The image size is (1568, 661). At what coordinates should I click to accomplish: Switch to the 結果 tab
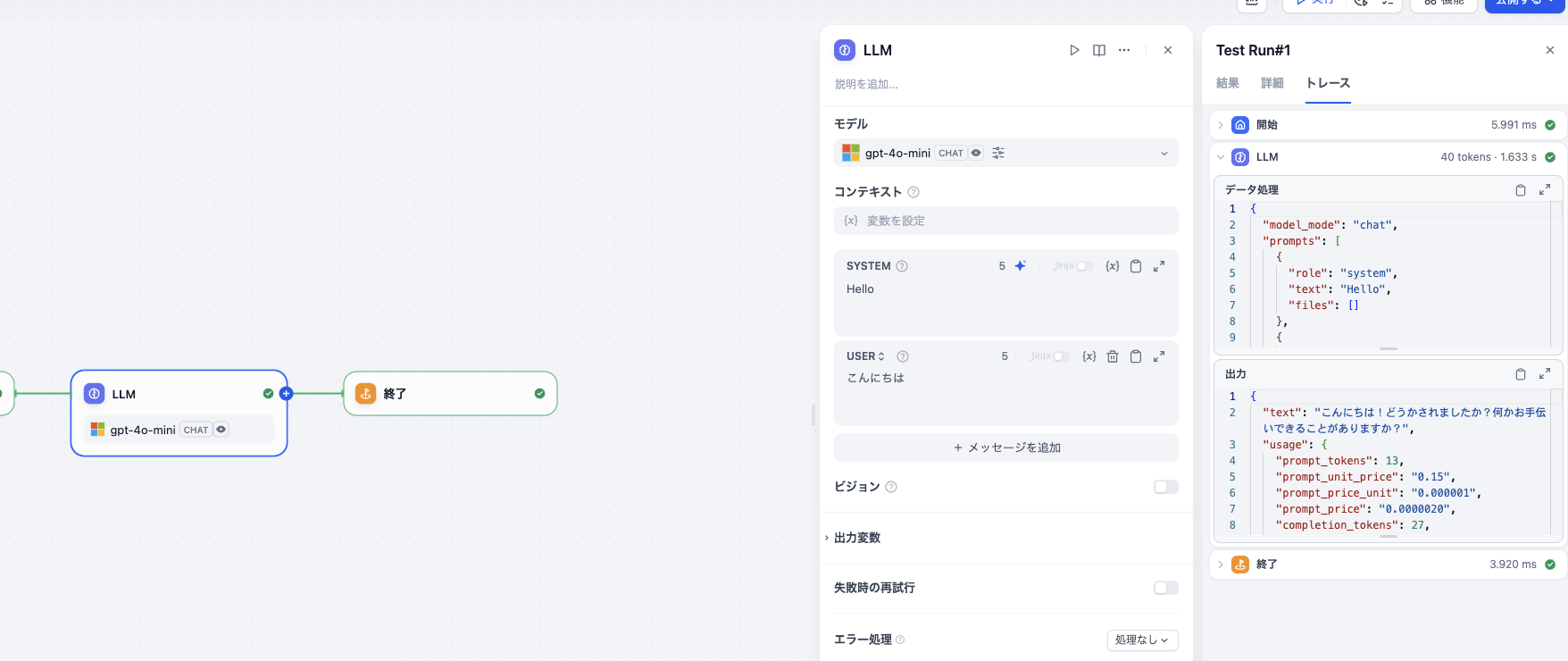(1228, 83)
